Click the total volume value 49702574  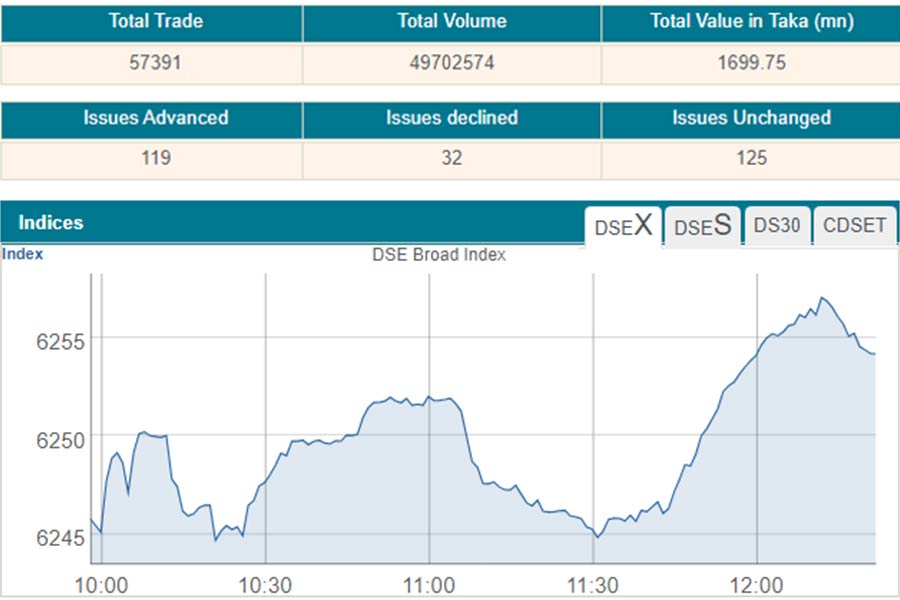(x=451, y=62)
